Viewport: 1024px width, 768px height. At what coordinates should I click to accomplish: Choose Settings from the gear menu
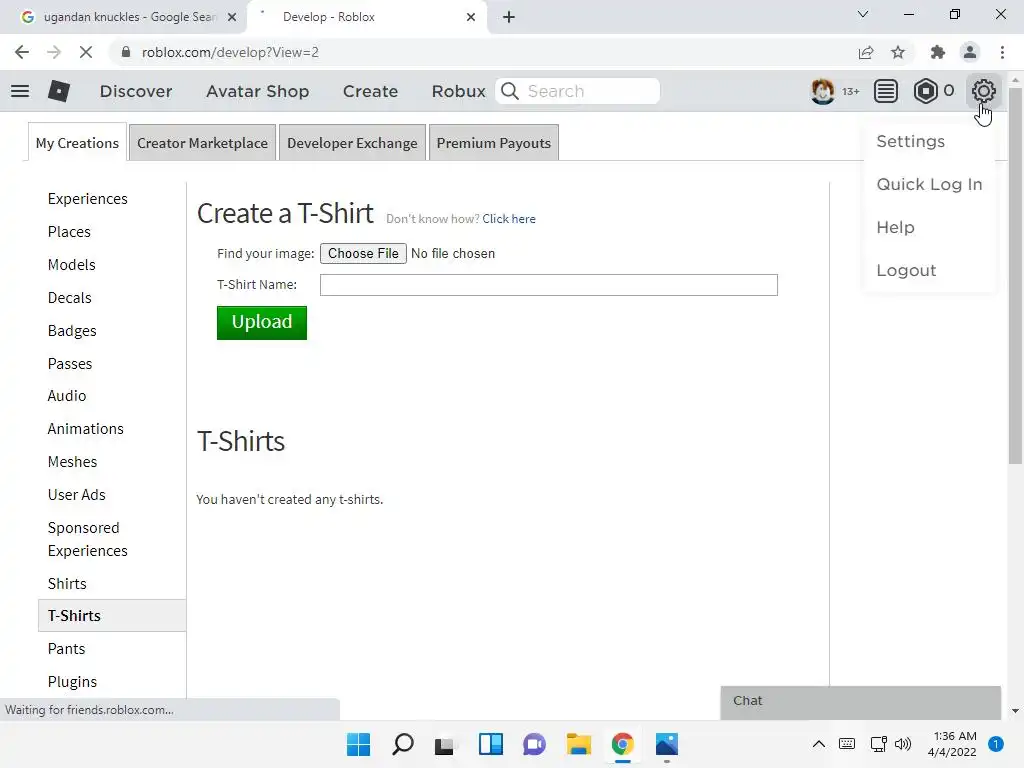pos(910,141)
